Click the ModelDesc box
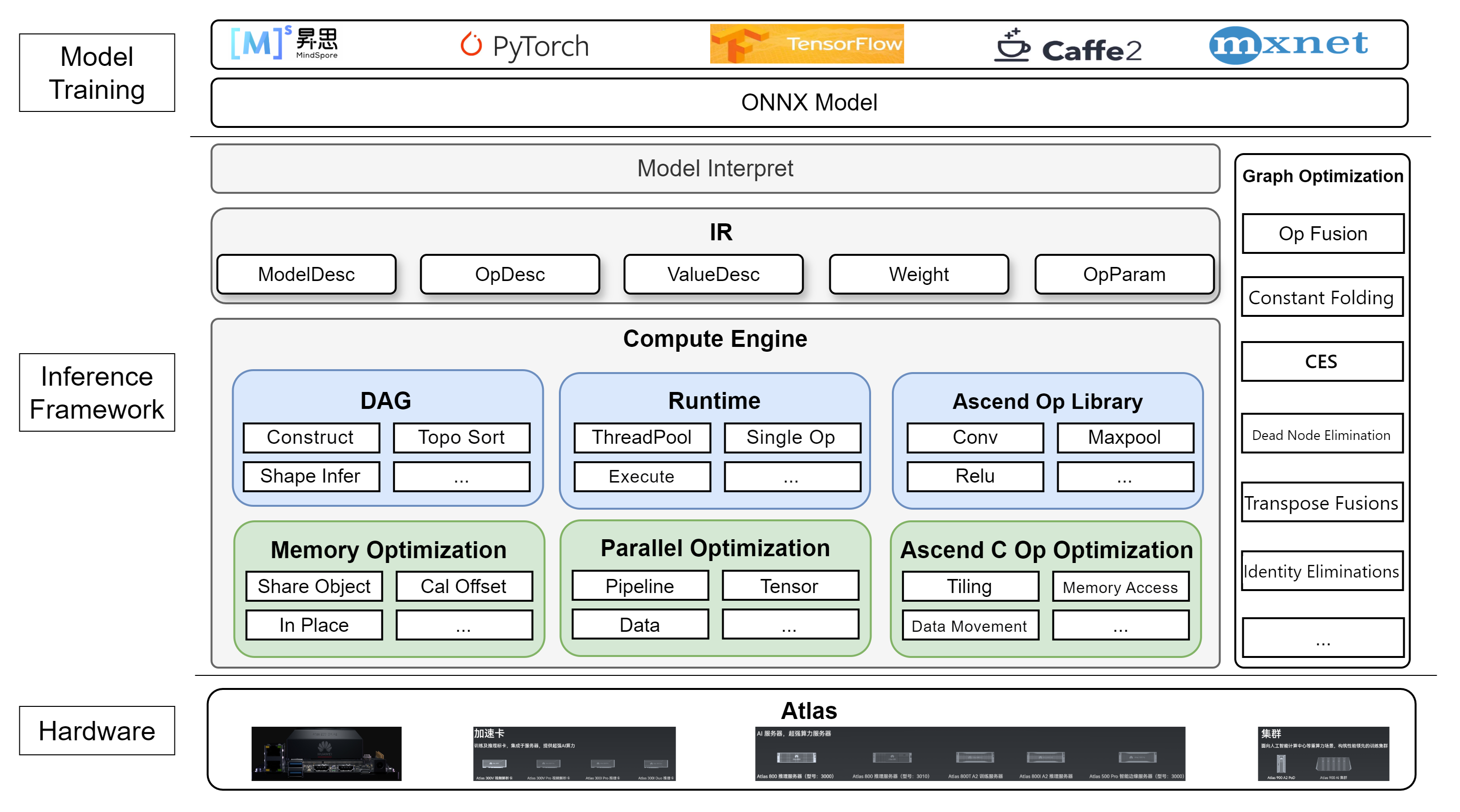The image size is (1460, 812). point(306,274)
